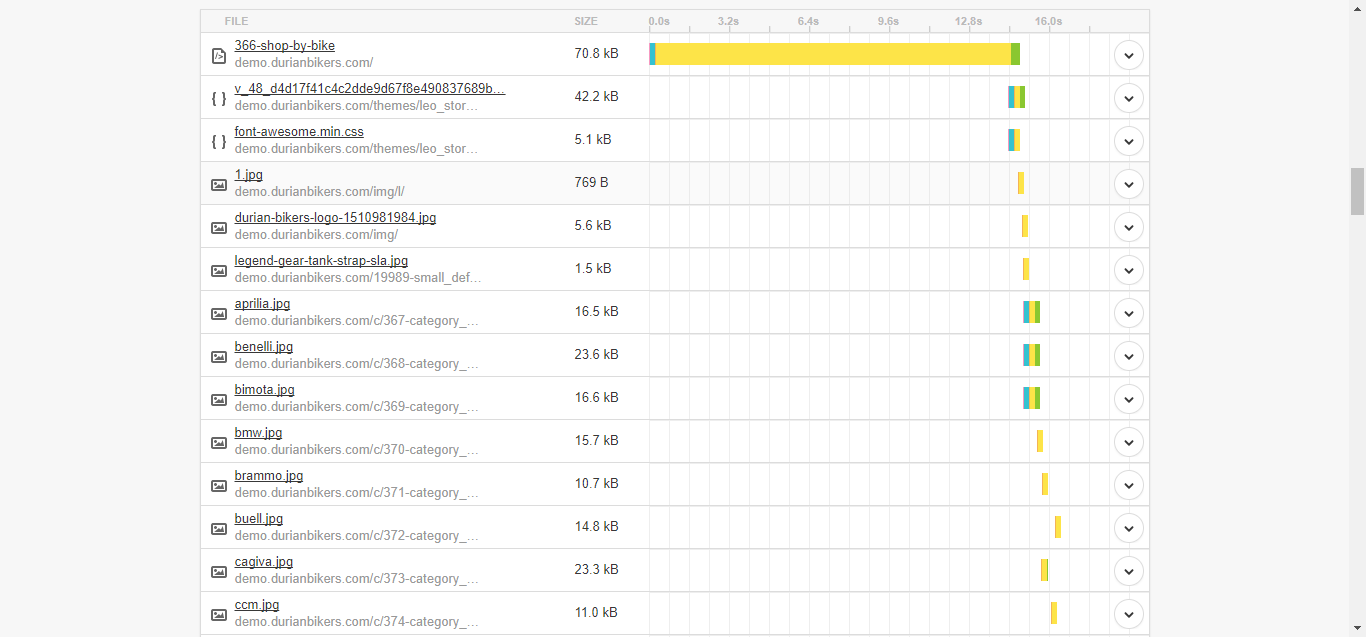Click the waterfall bar for aprilia.jpg
The image size is (1366, 637).
(1031, 312)
